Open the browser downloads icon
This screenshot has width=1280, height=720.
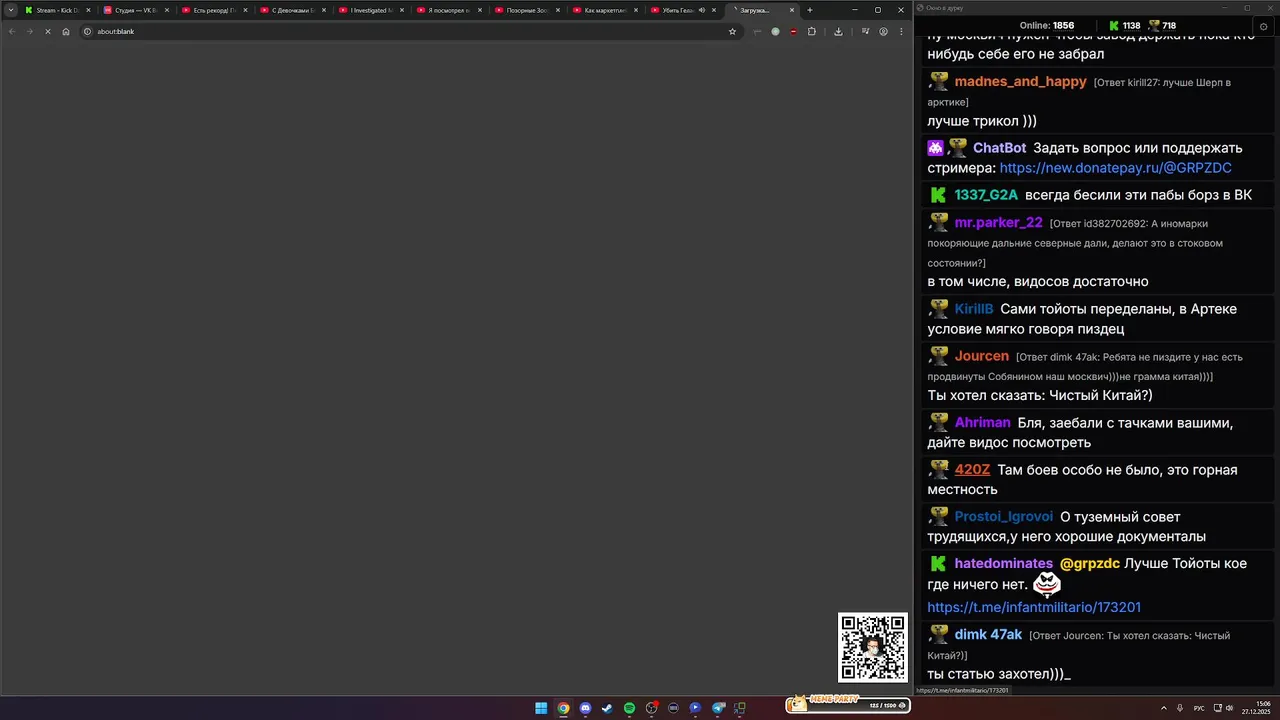coord(838,31)
